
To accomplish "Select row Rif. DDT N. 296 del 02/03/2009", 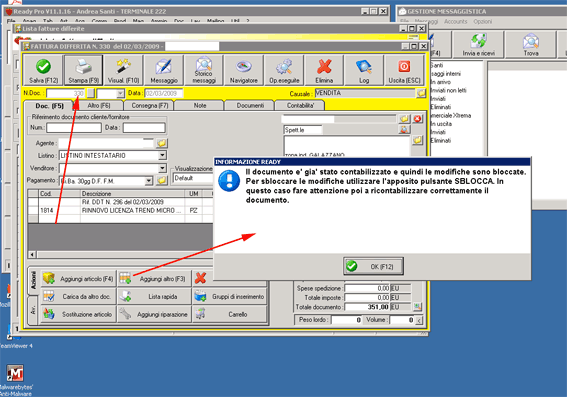I will coord(123,202).
